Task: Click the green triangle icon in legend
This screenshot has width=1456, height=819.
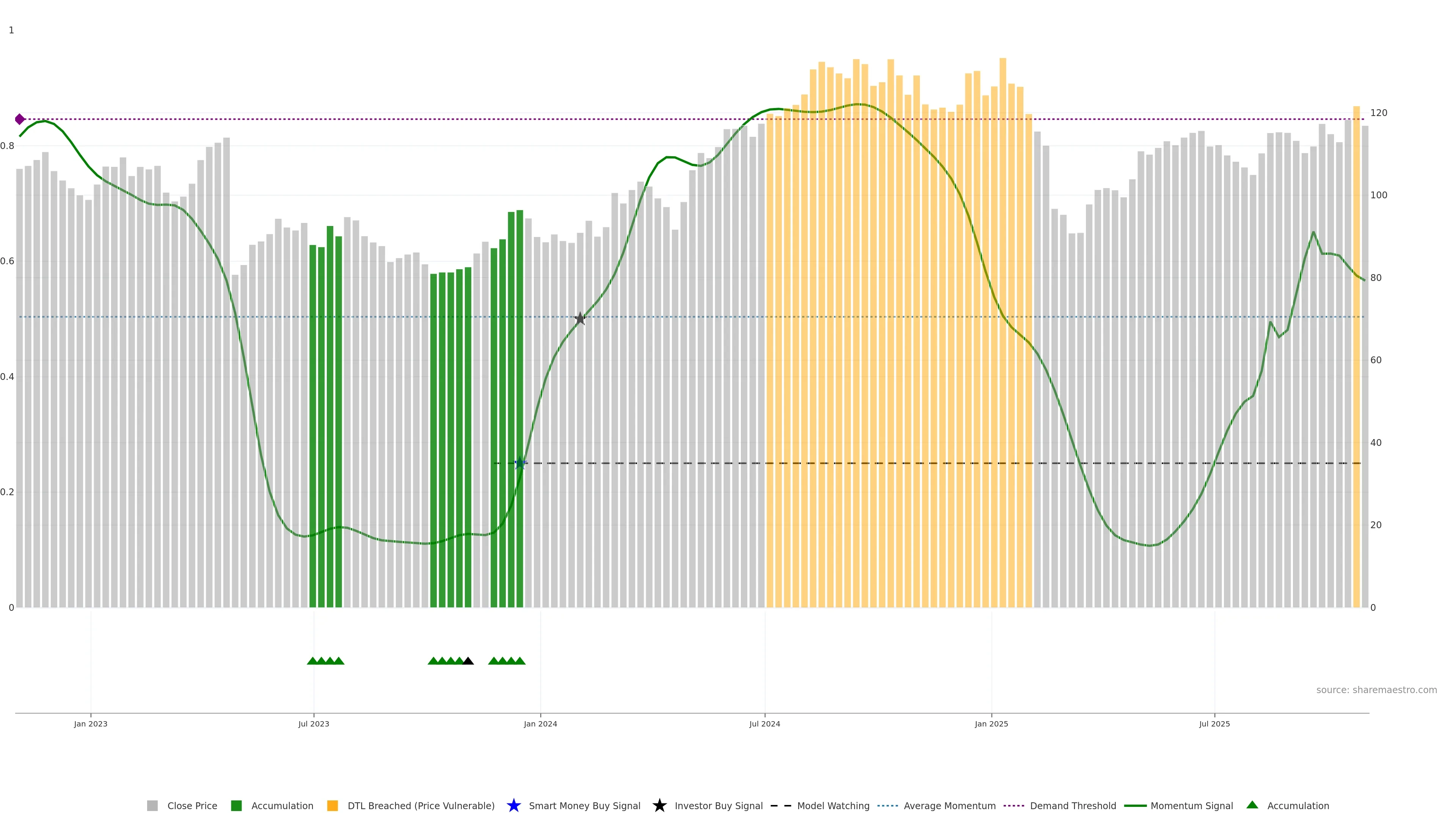Action: (x=1252, y=805)
